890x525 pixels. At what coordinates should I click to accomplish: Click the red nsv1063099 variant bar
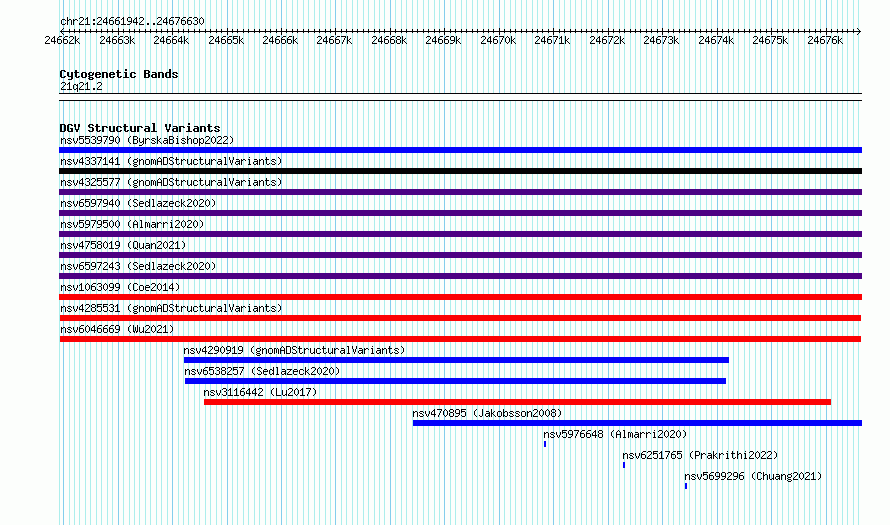tap(460, 297)
